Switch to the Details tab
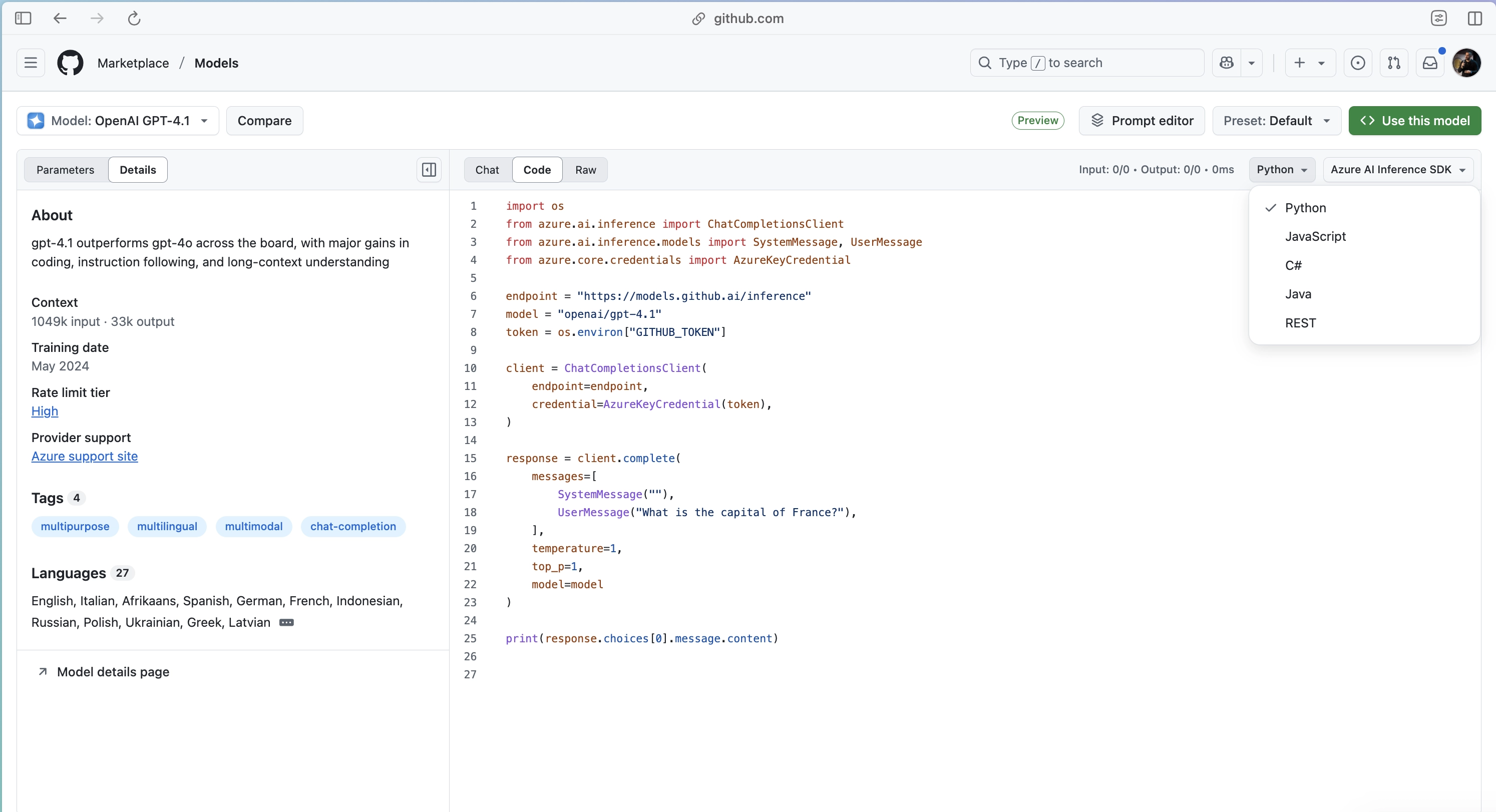The image size is (1496, 812). click(138, 170)
